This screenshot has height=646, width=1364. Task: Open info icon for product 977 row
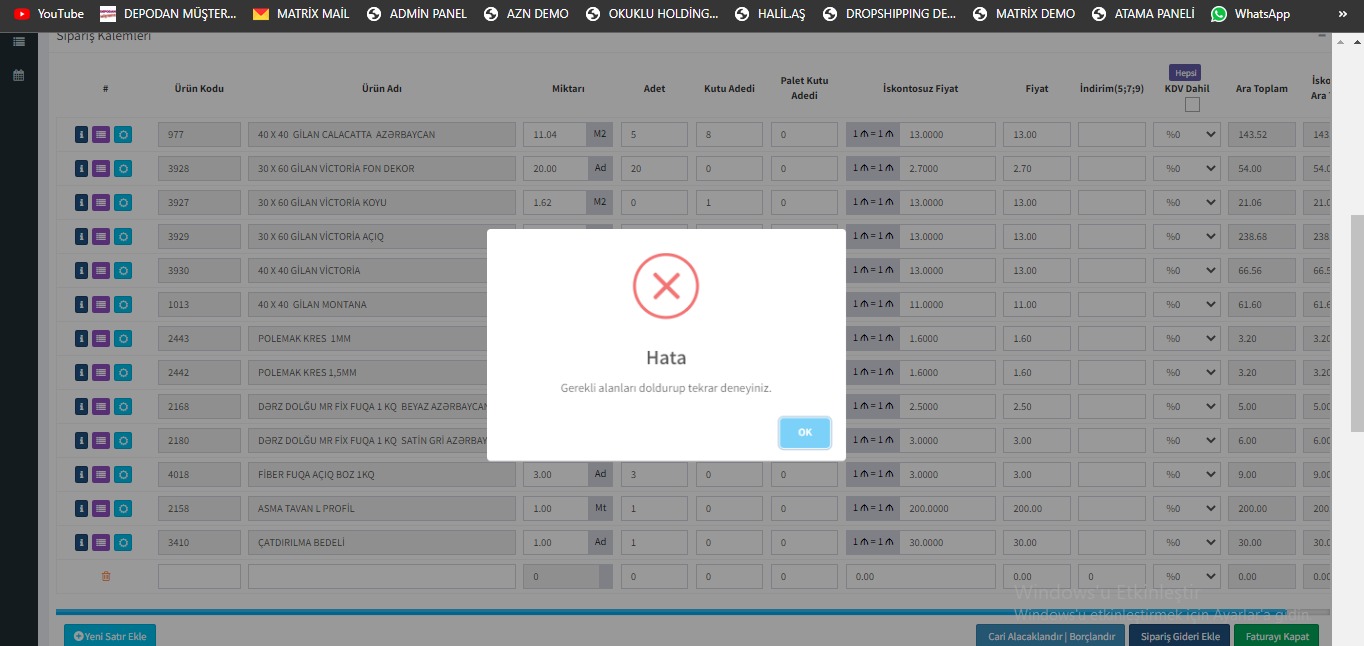(82, 135)
